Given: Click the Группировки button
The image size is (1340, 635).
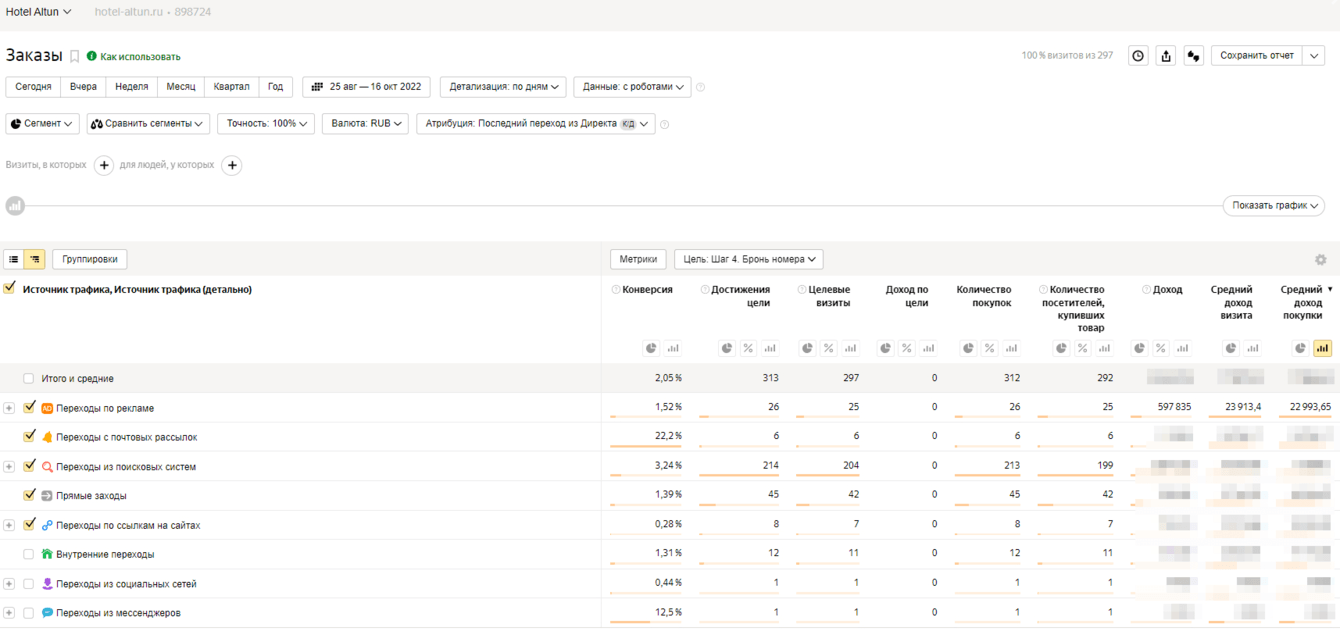Looking at the screenshot, I should click(90, 259).
